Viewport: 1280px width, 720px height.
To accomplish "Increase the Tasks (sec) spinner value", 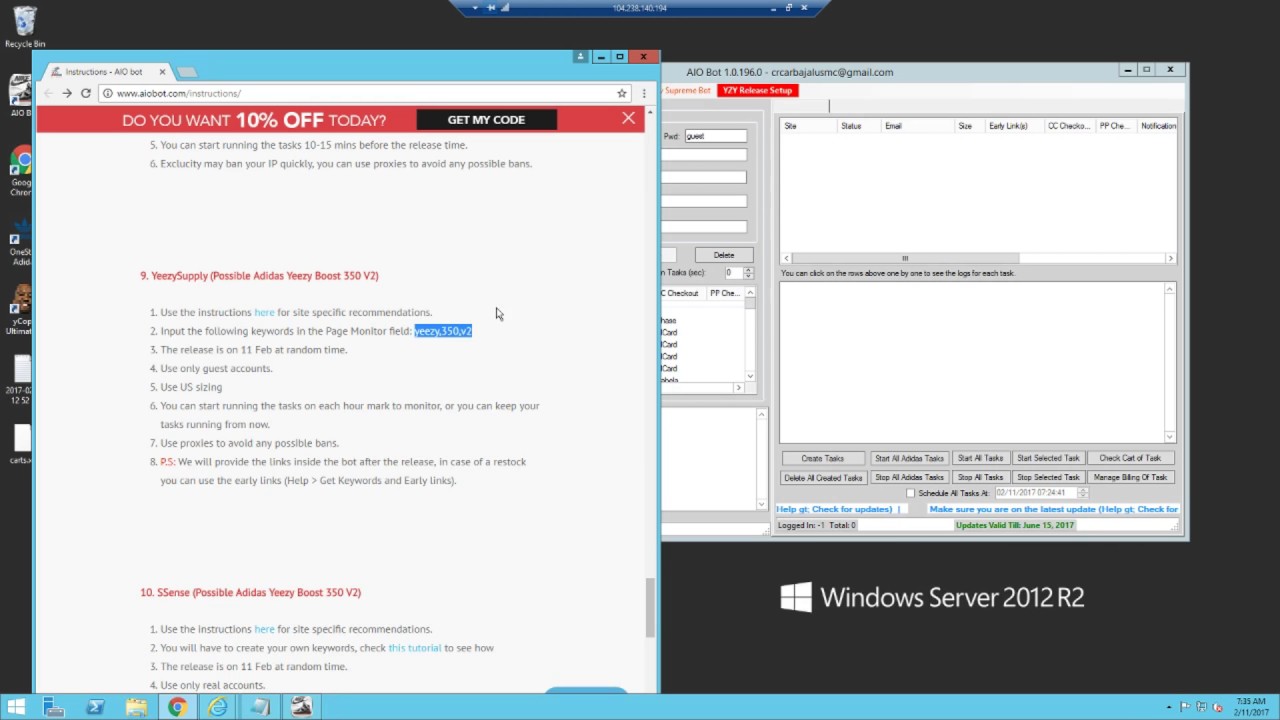I will [749, 270].
